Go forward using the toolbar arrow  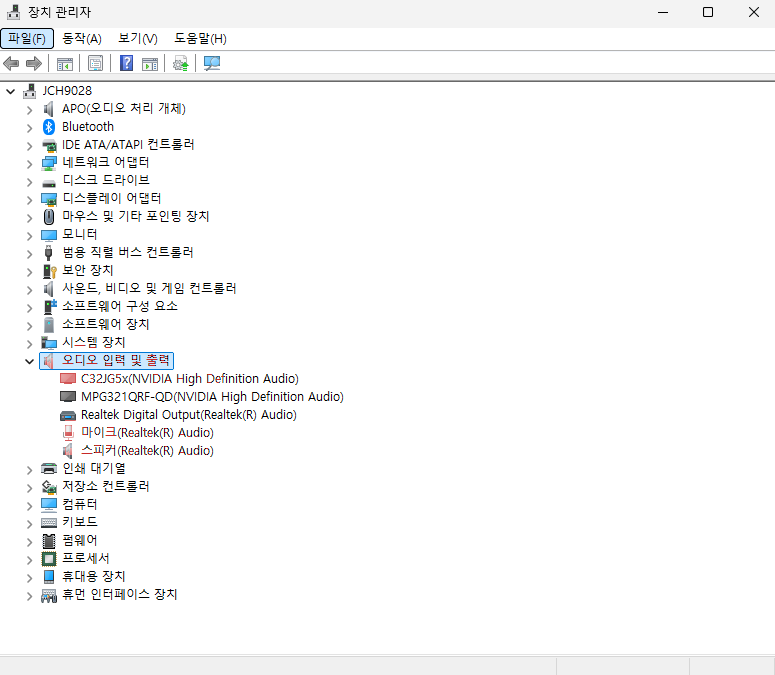(x=34, y=63)
